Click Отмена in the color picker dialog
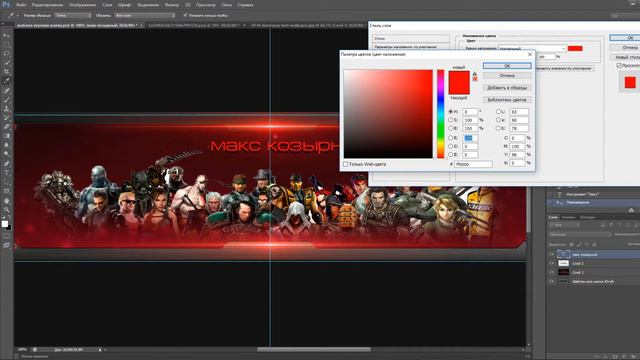The image size is (640, 360). pyautogui.click(x=507, y=76)
